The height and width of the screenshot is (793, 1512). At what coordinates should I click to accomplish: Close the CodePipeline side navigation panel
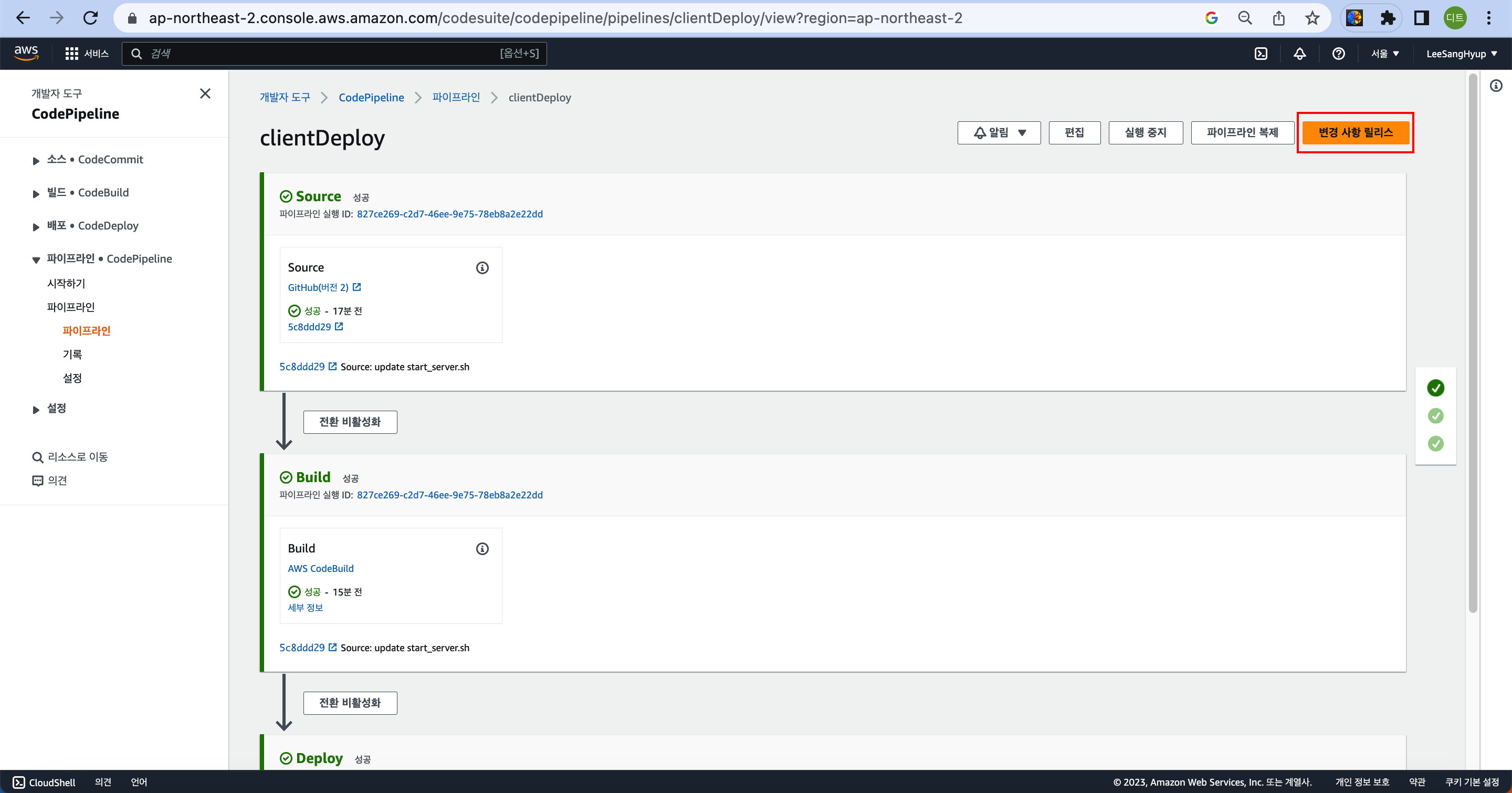tap(205, 93)
